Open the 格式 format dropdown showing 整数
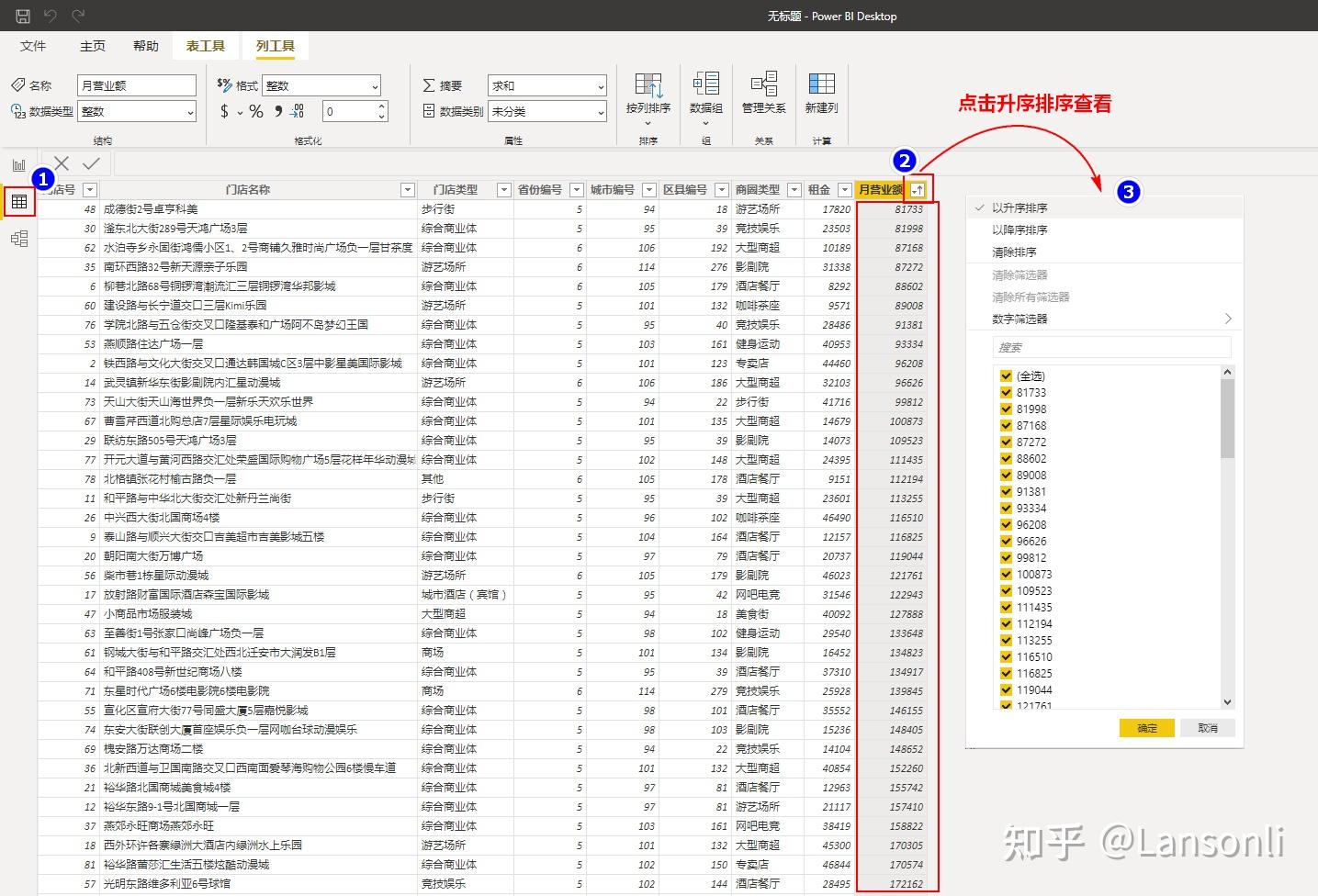This screenshot has height=896, width=1318. click(321, 85)
